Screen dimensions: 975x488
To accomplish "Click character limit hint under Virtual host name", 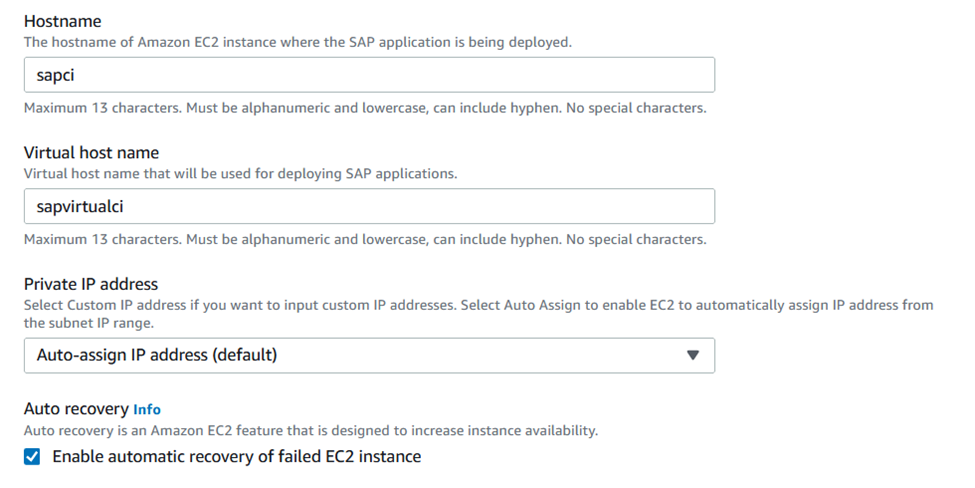I will pyautogui.click(x=365, y=239).
